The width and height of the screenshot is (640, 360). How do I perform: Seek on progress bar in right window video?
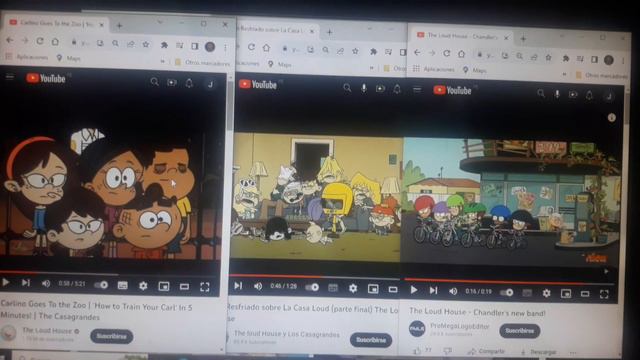509,281
